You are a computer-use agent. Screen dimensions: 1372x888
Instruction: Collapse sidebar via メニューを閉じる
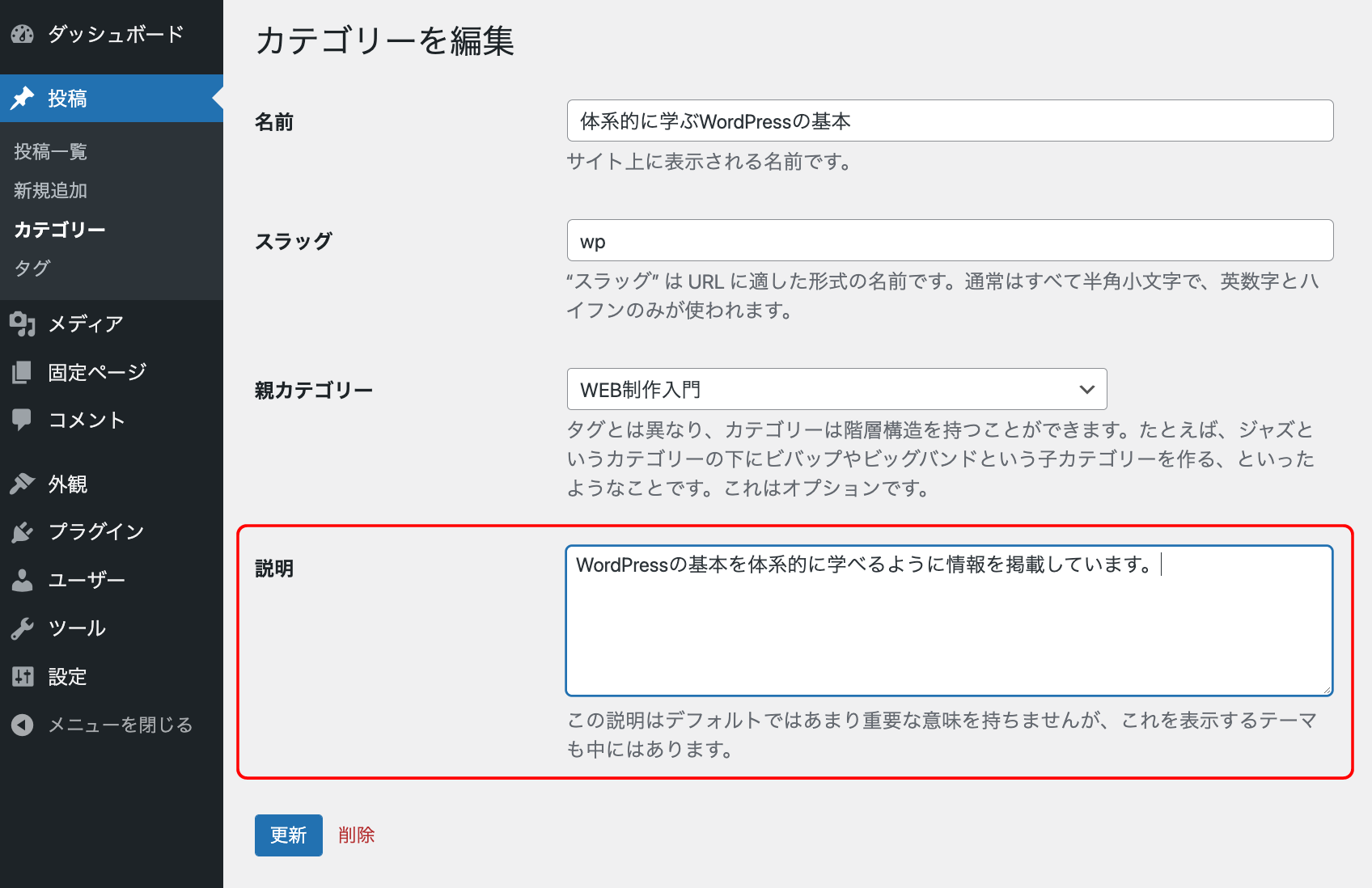tap(112, 725)
